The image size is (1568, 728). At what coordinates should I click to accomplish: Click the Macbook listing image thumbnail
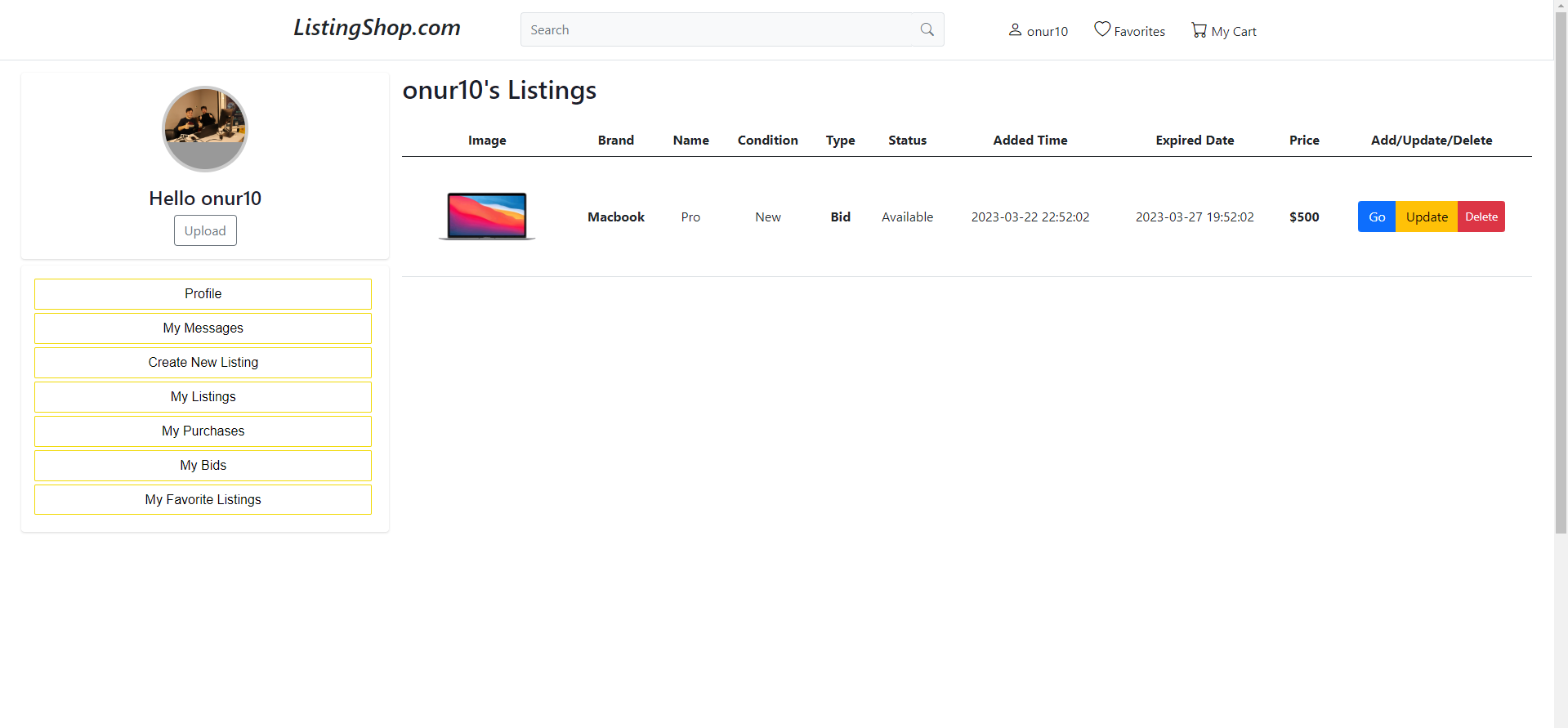[487, 216]
